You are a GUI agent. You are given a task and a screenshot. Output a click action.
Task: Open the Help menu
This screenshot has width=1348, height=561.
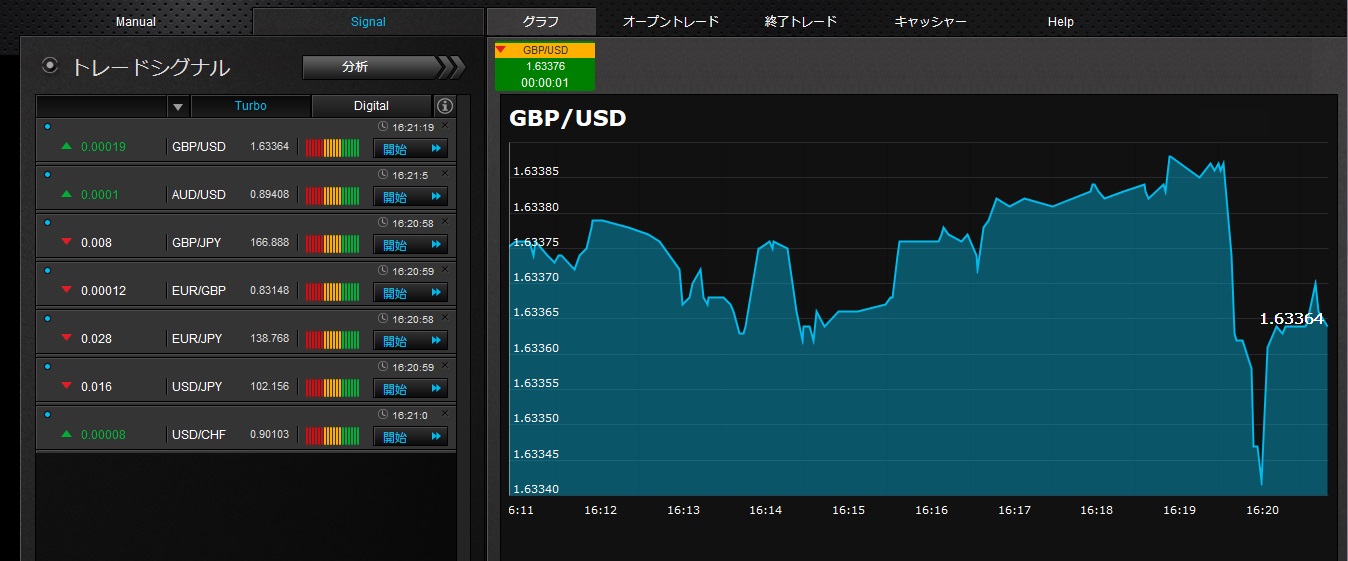pos(1060,22)
